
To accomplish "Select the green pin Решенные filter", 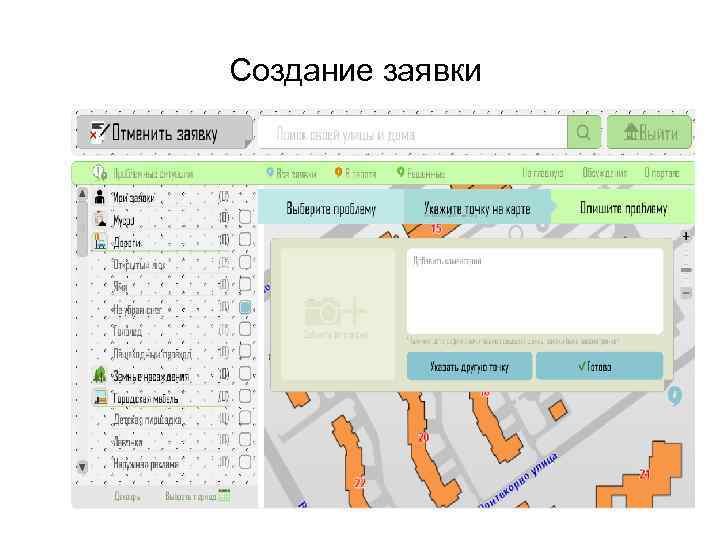I will 421,173.
